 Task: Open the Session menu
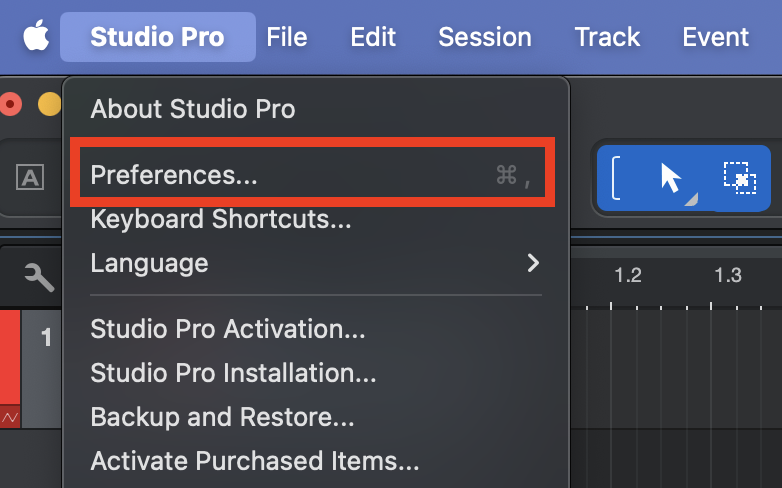pos(485,37)
